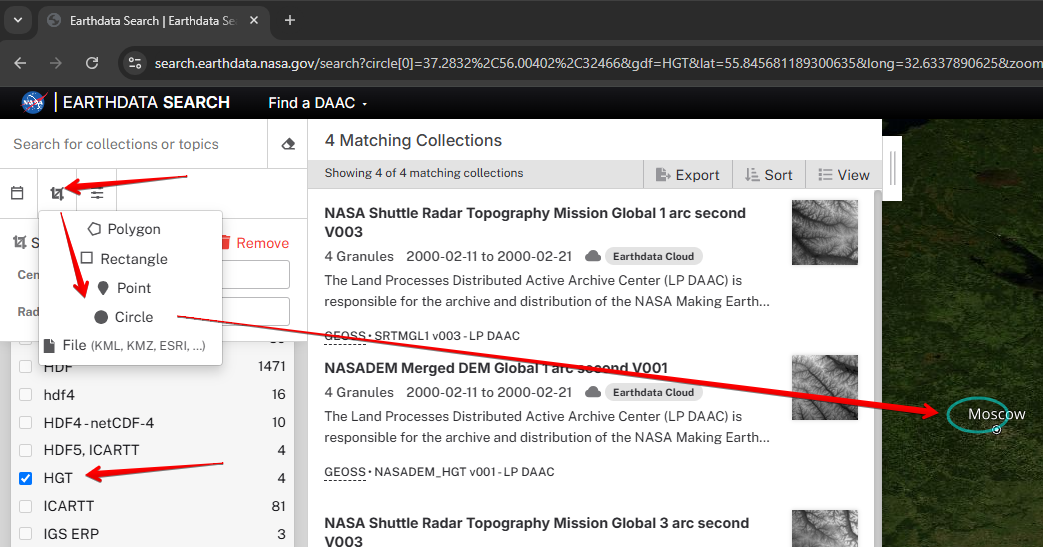Click the '4 Matching Collections' heading
The height and width of the screenshot is (547, 1043).
tap(413, 140)
